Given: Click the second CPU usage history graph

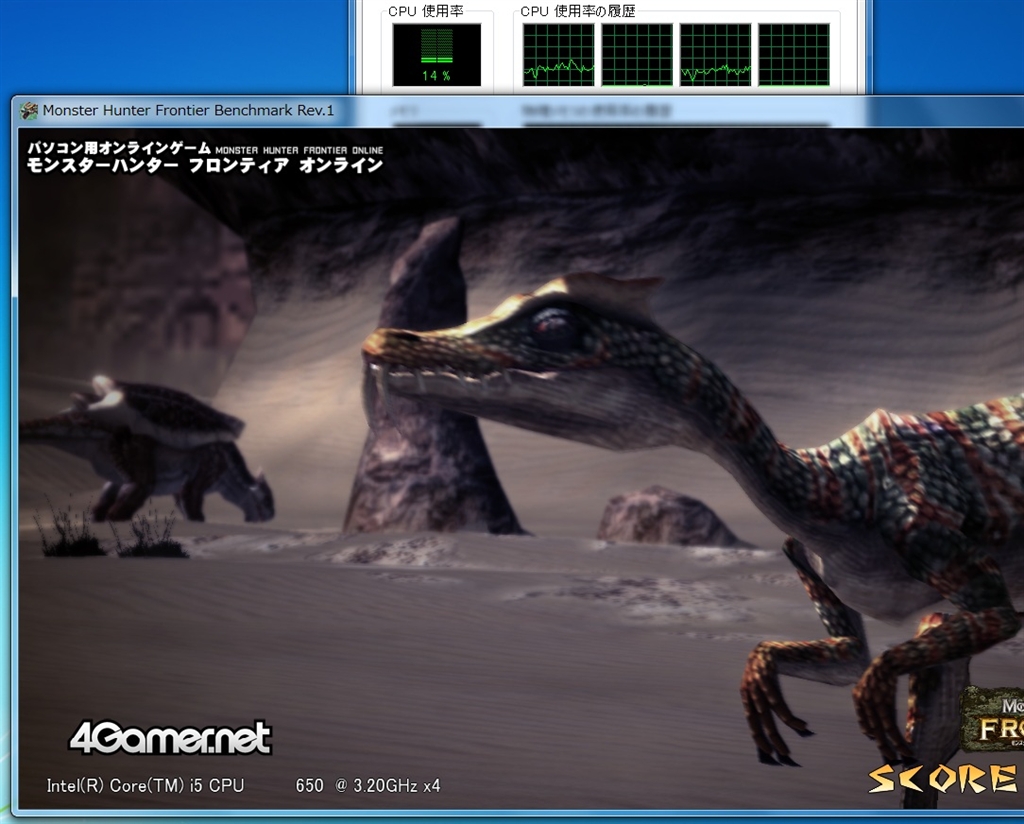Looking at the screenshot, I should click(x=637, y=55).
